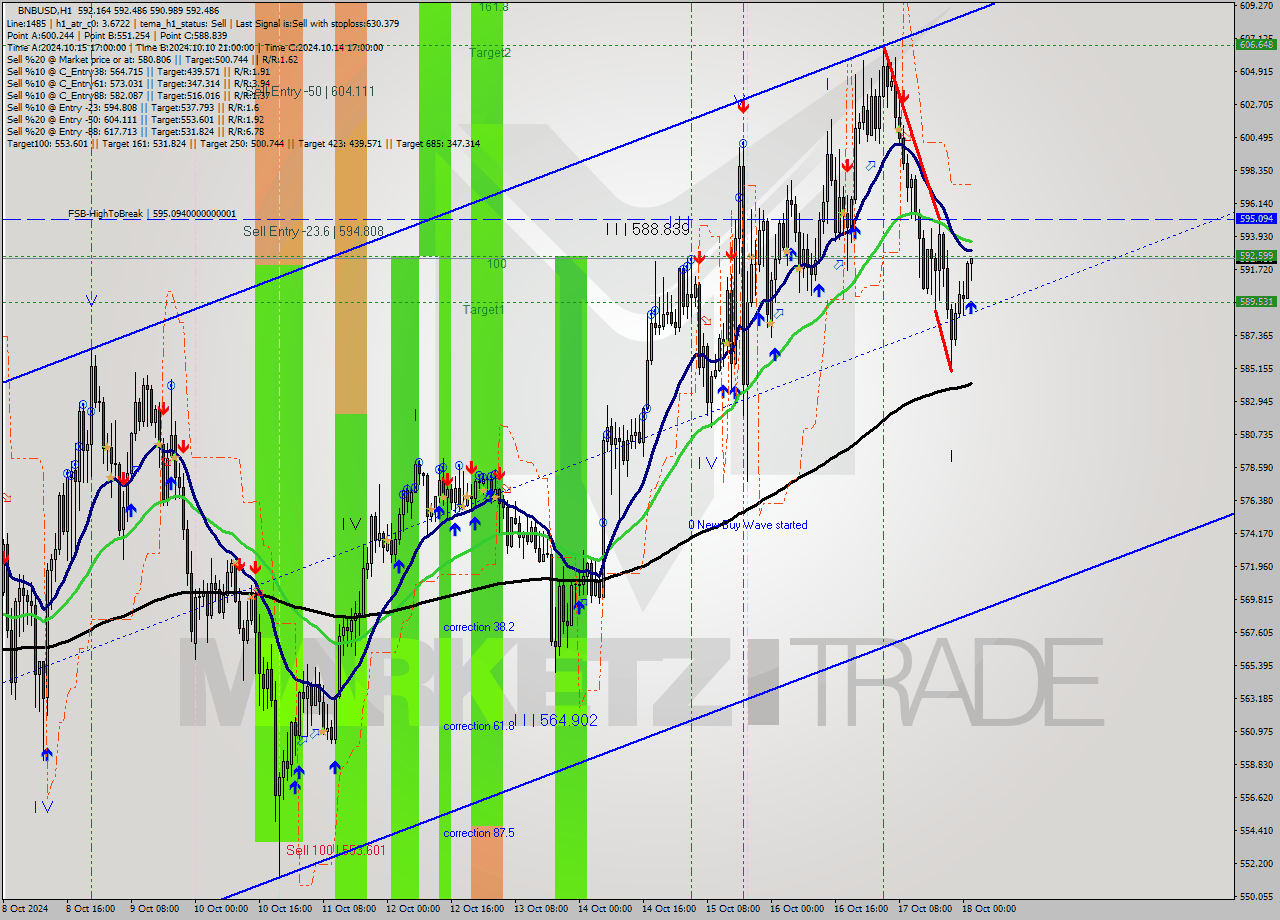Click the 'correction 87.5' label
This screenshot has width=1280, height=920.
click(479, 833)
